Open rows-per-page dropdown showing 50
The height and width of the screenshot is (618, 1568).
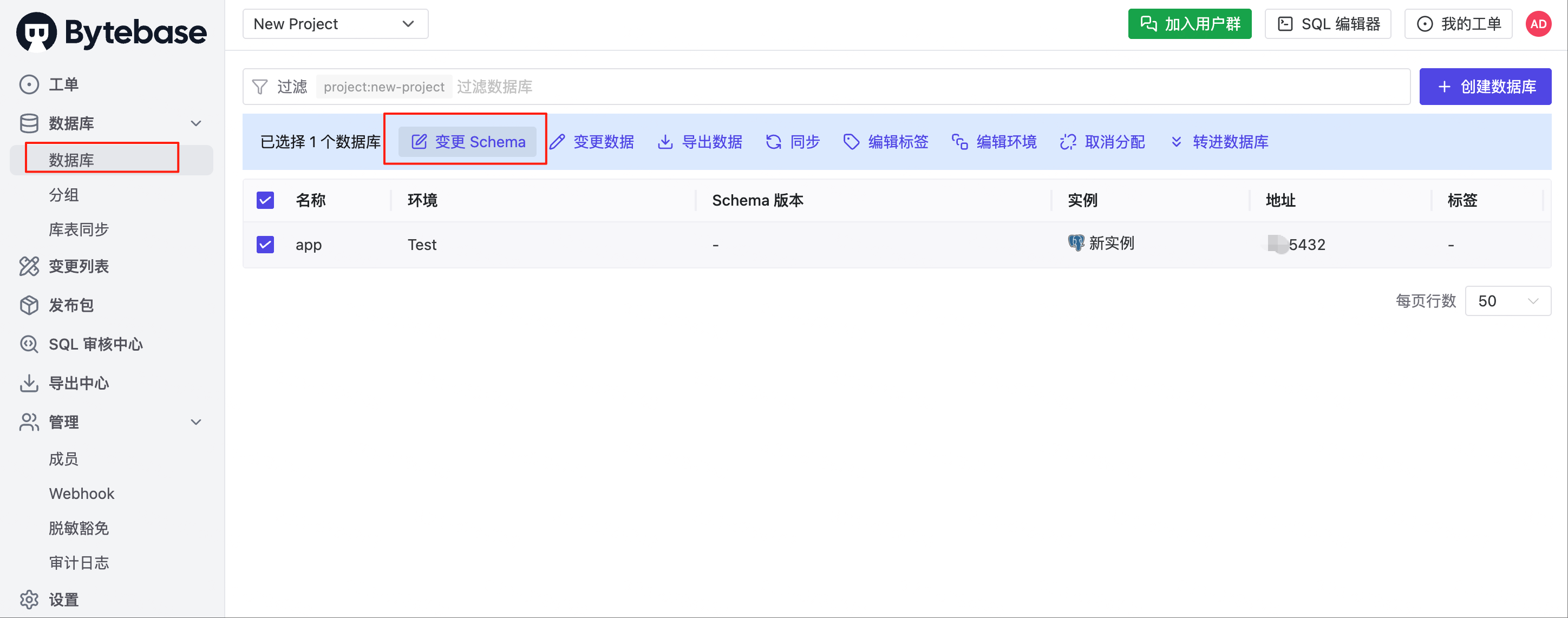coord(1508,301)
